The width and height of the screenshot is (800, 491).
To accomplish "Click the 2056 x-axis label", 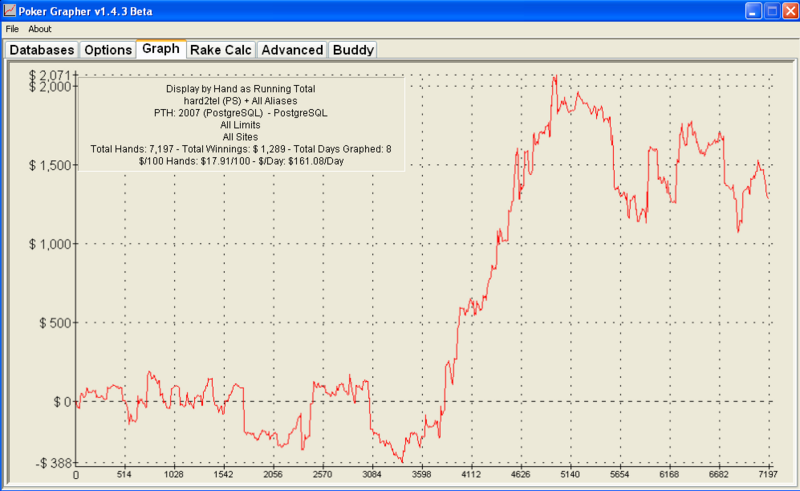I will pyautogui.click(x=273, y=475).
